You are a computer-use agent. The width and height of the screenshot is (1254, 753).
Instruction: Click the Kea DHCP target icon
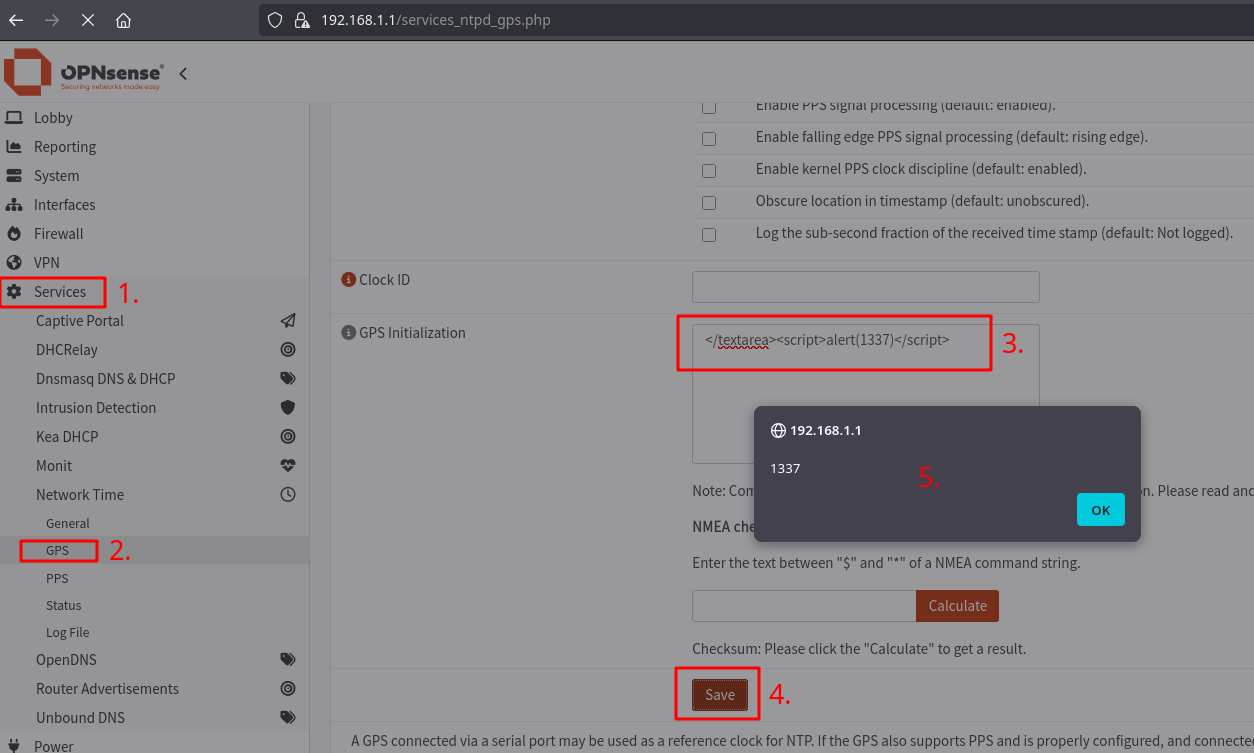coord(288,437)
